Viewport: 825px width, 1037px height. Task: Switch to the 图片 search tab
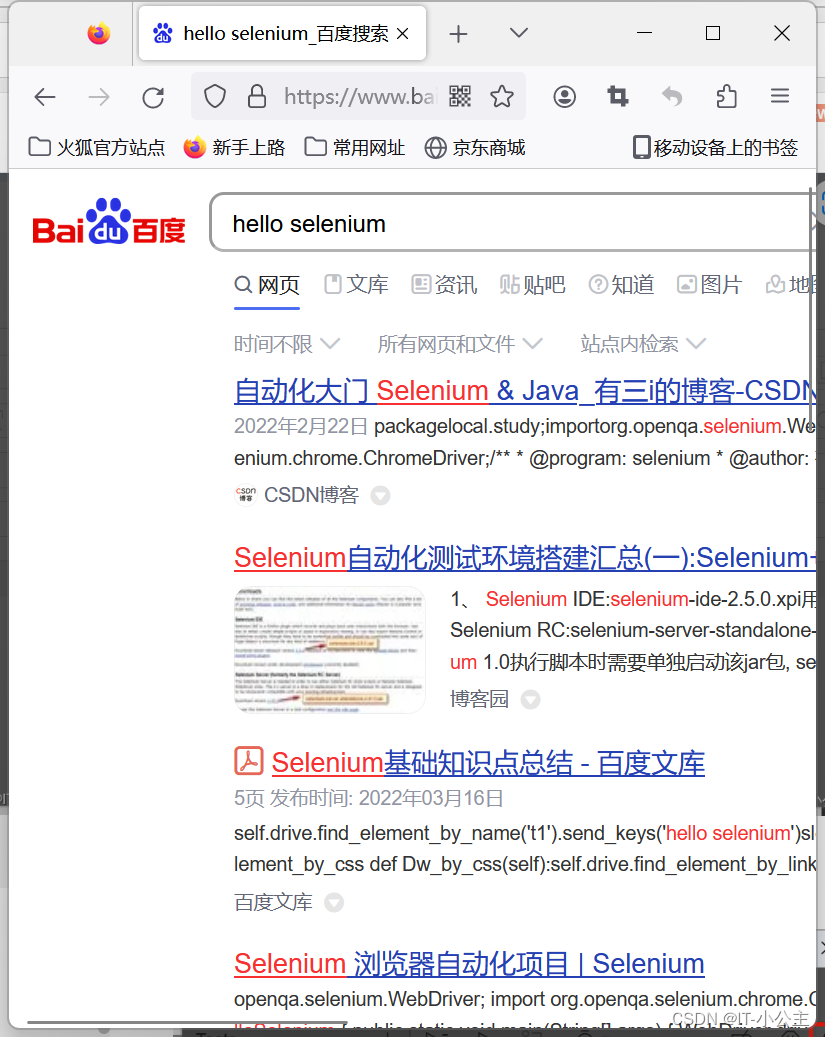click(x=709, y=284)
